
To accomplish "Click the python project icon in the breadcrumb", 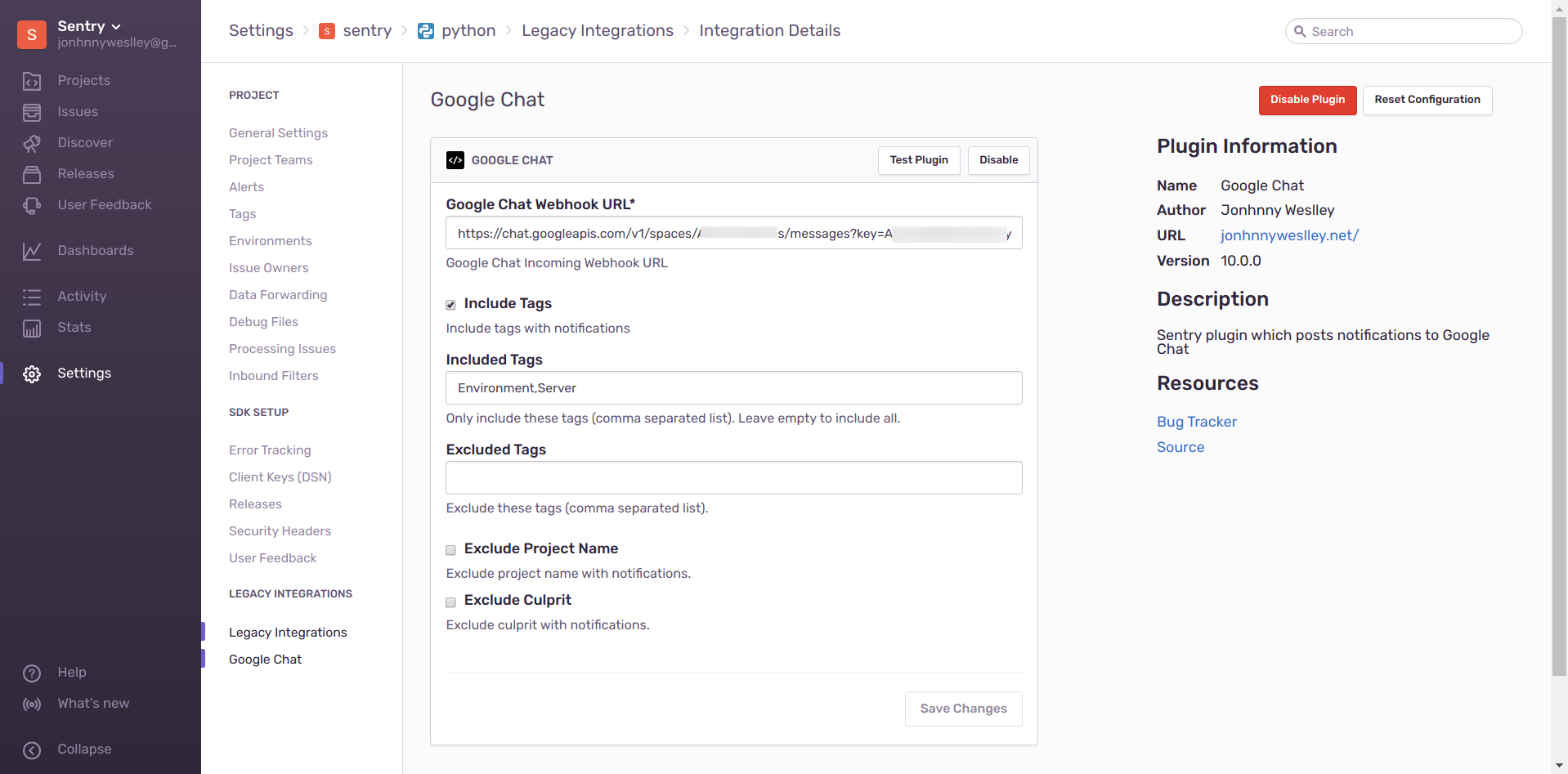I will (x=426, y=30).
